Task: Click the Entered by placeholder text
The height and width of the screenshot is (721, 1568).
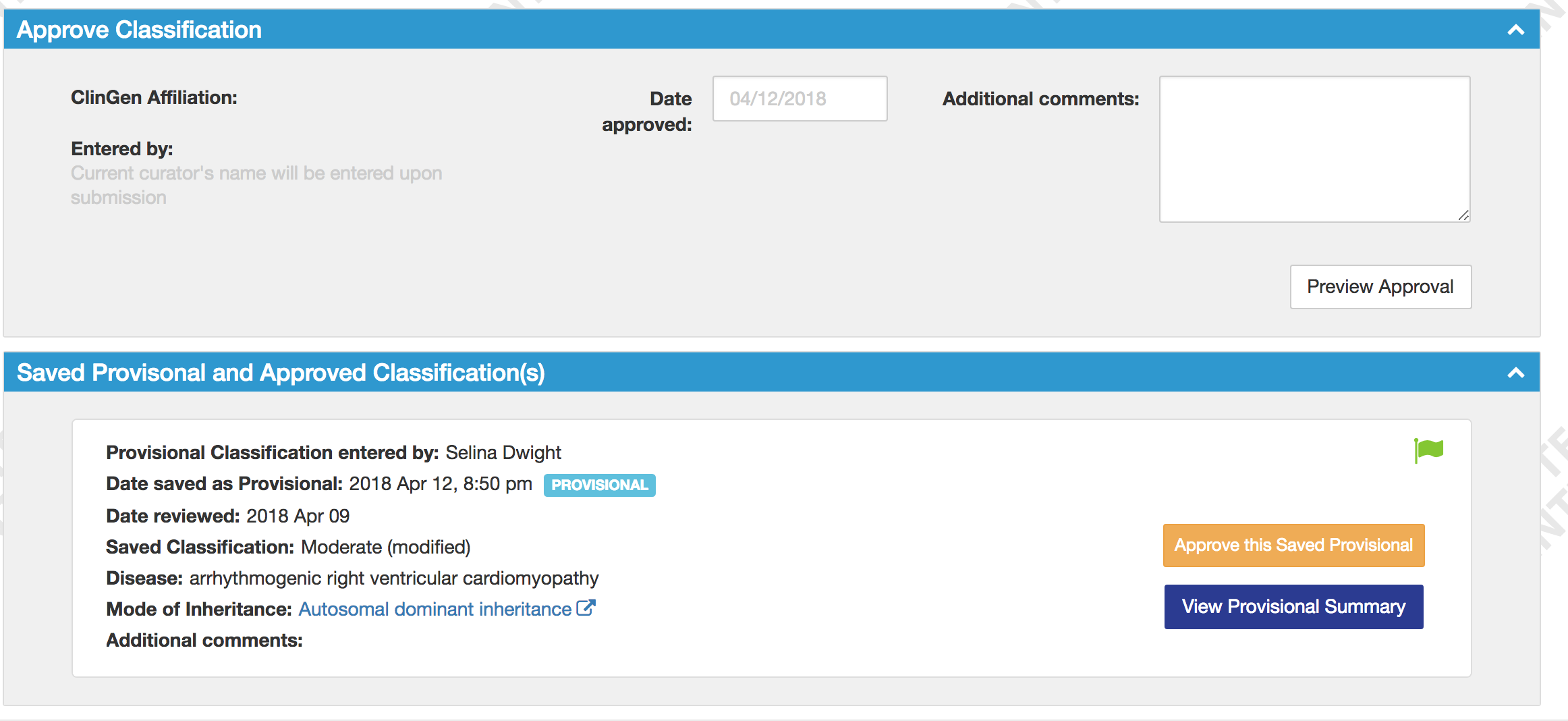Action: (x=256, y=185)
